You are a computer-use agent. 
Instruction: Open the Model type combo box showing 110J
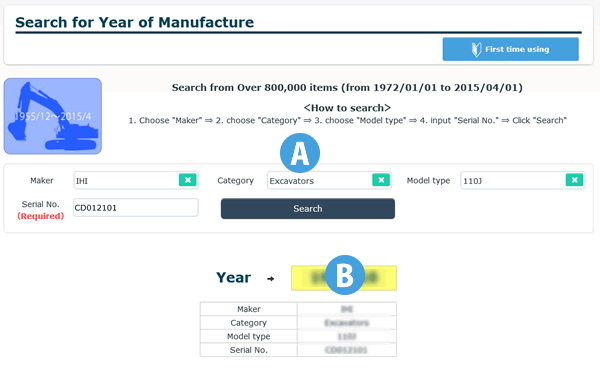(523, 180)
